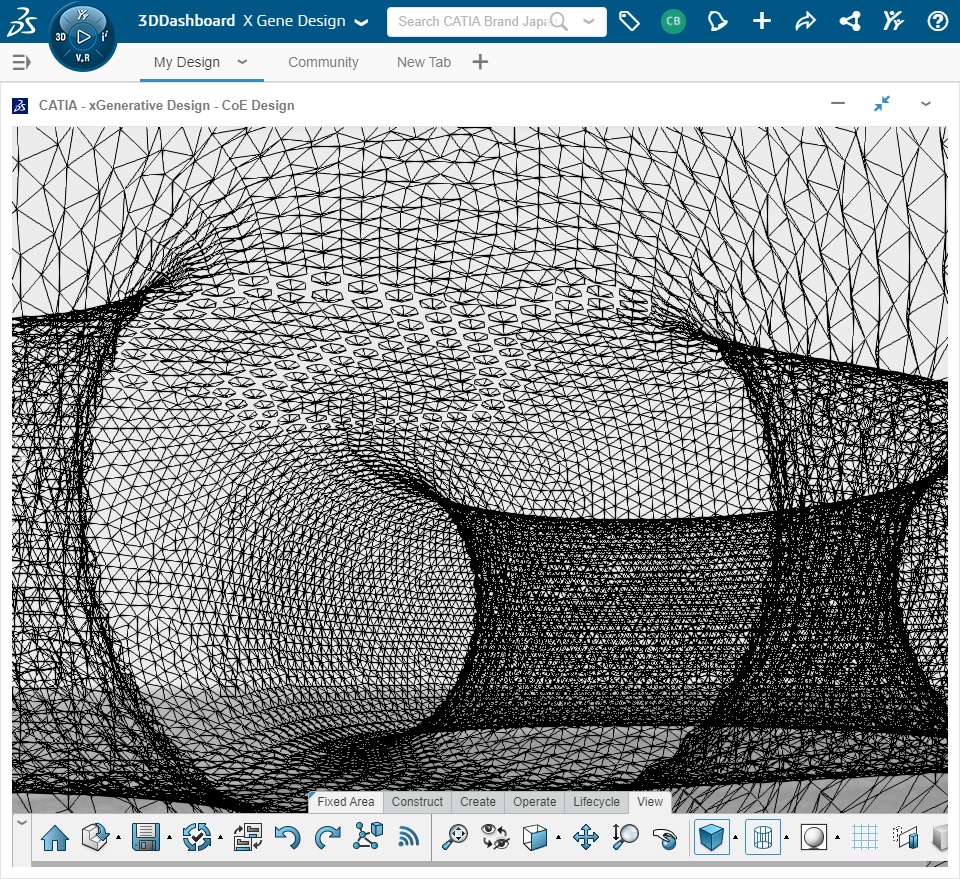Click the undo arrow icon
This screenshot has height=879, width=960.
click(287, 837)
